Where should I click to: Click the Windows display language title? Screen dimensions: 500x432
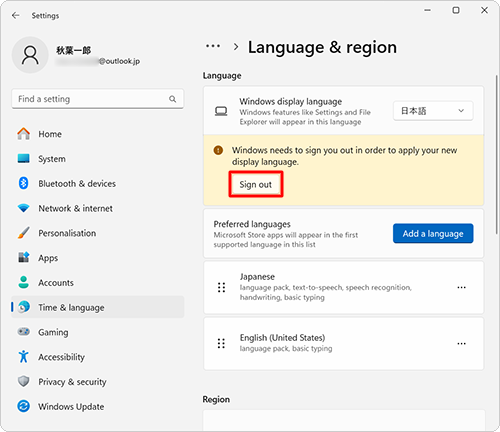point(290,101)
